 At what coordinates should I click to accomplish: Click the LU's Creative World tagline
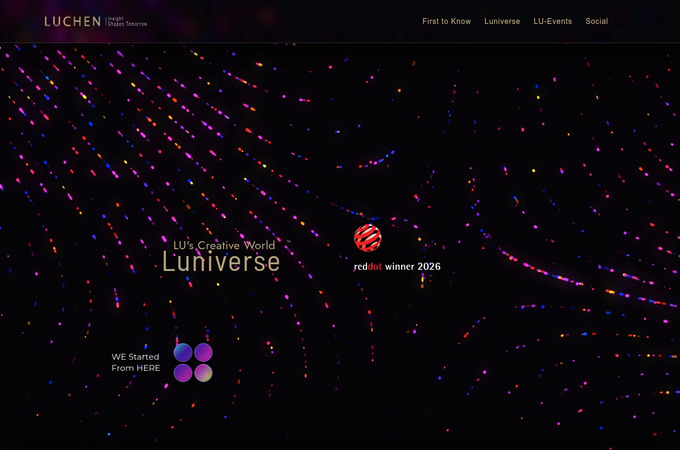click(x=224, y=245)
